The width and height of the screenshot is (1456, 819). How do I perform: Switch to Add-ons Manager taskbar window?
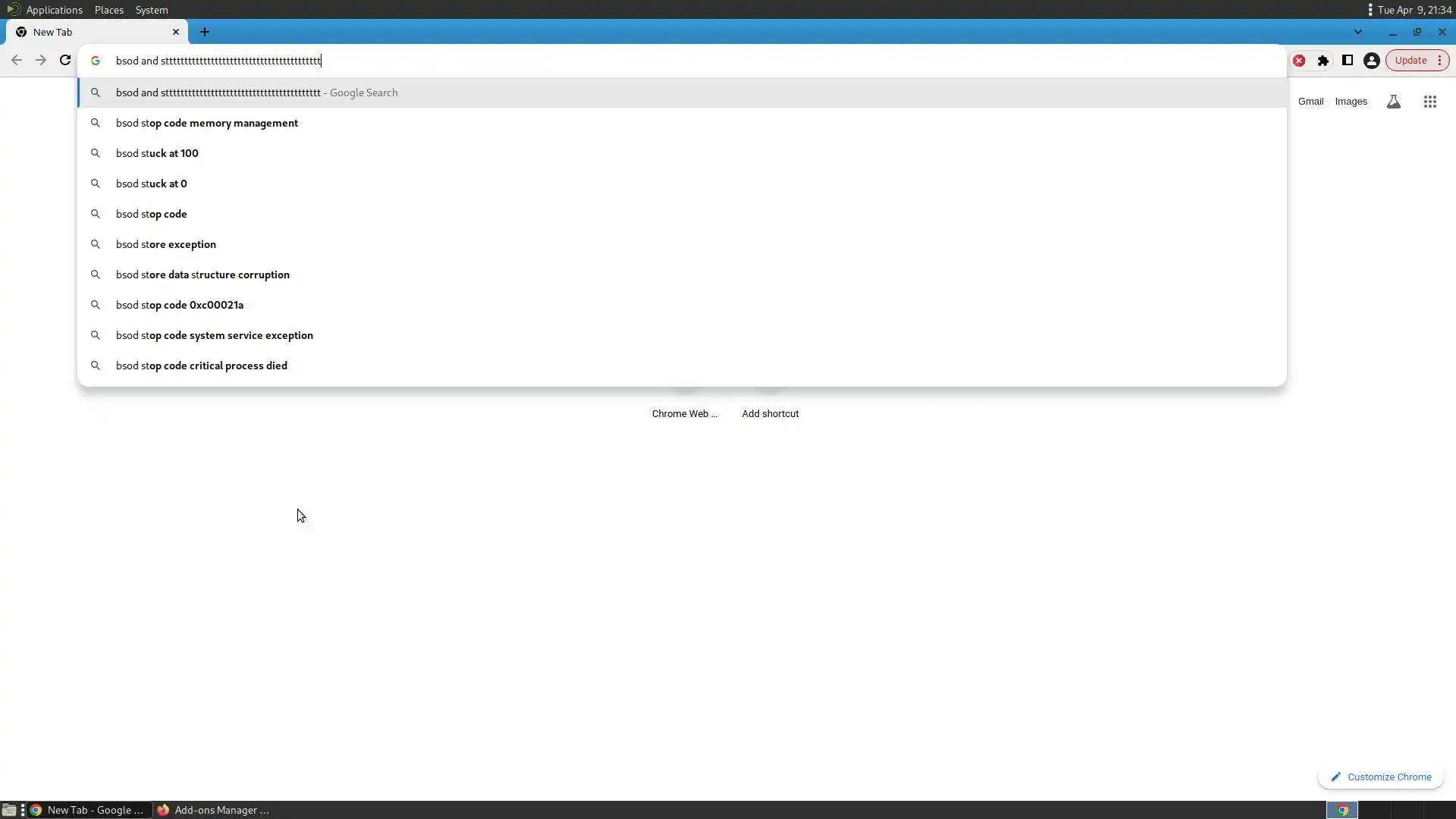tap(214, 810)
